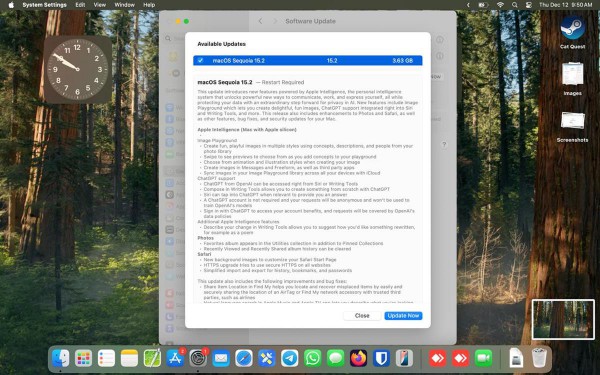Open Control Center from the menu bar

(x=529, y=5)
